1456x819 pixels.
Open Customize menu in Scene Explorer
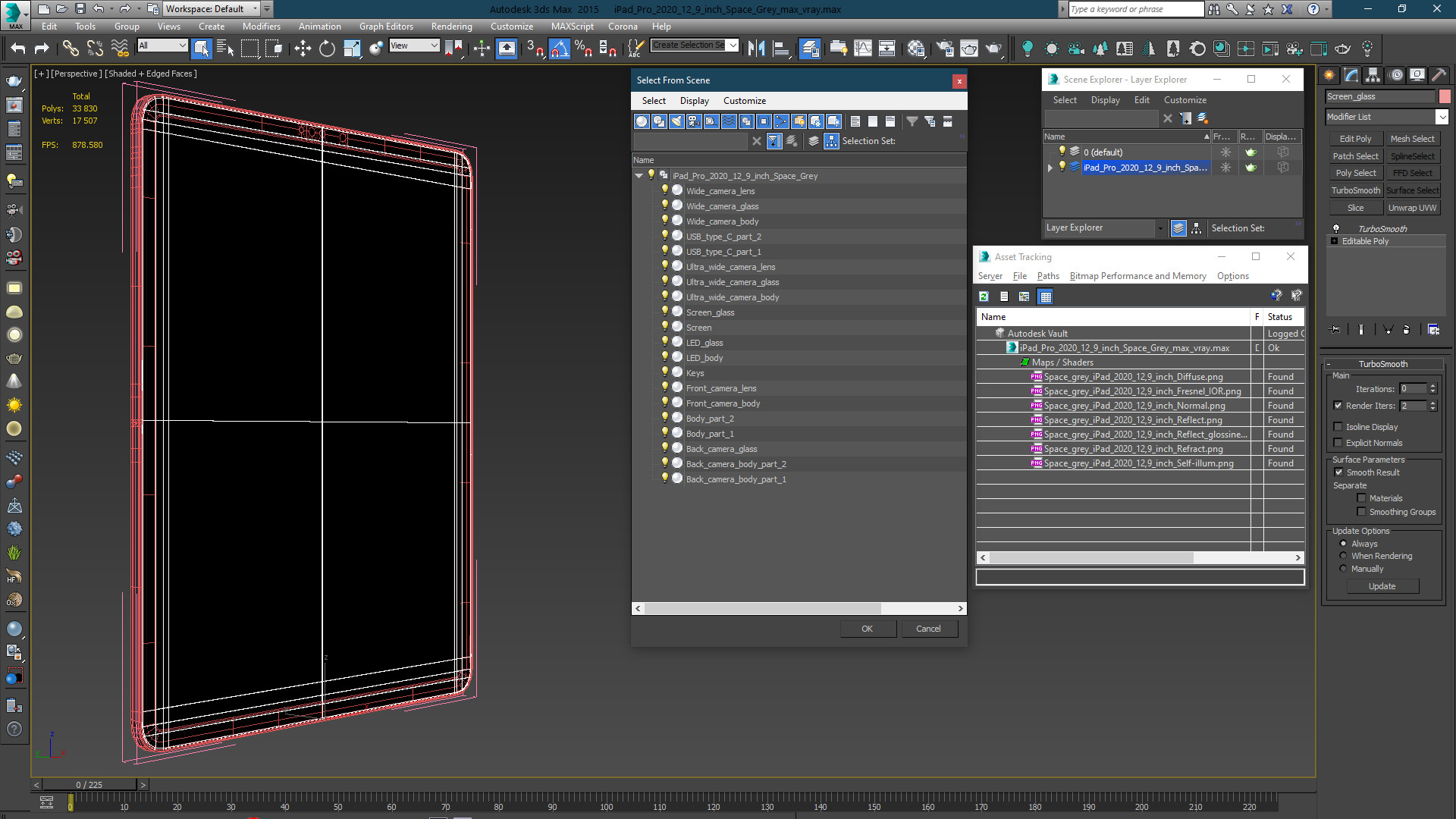(1185, 100)
